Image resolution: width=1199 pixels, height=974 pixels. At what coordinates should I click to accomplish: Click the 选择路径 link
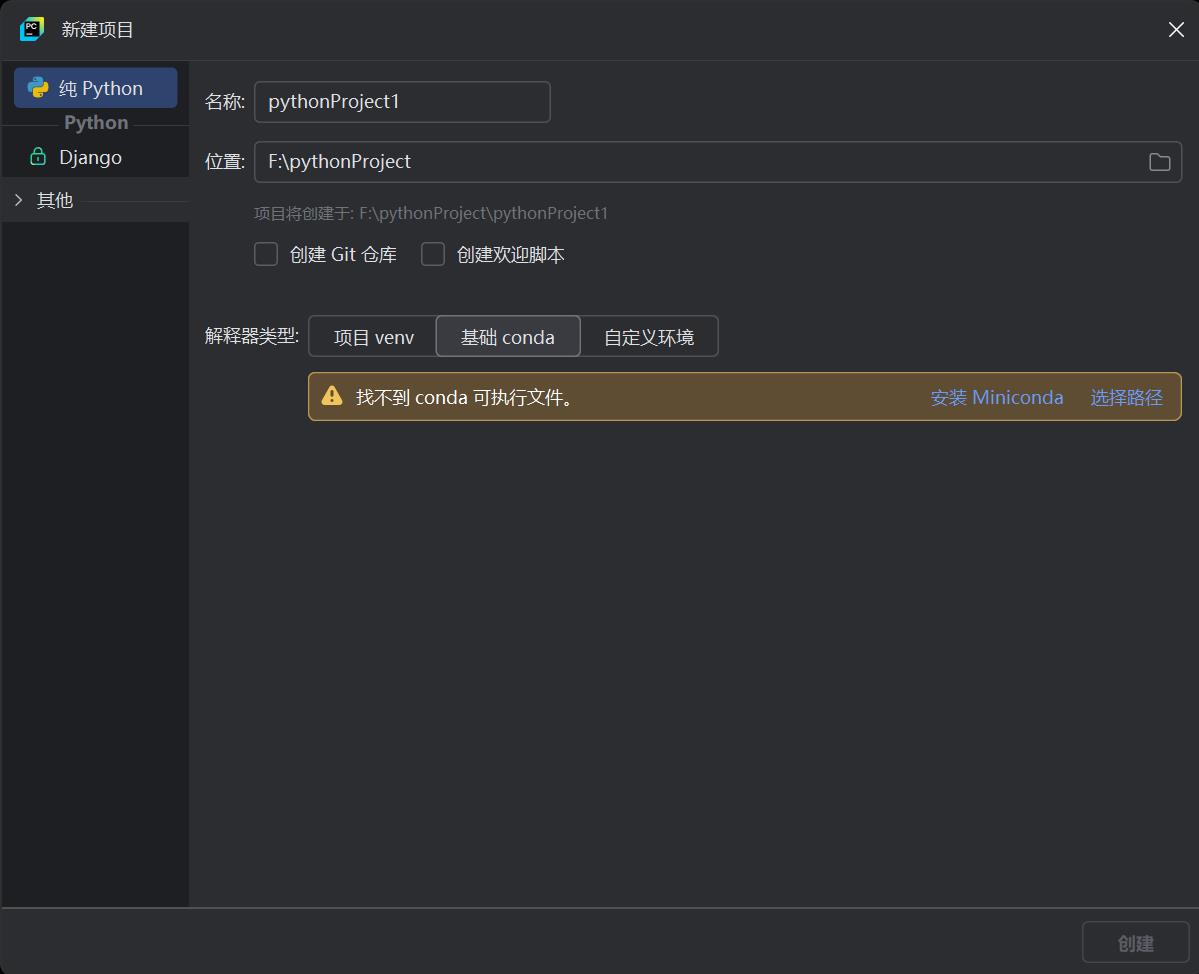coord(1126,398)
